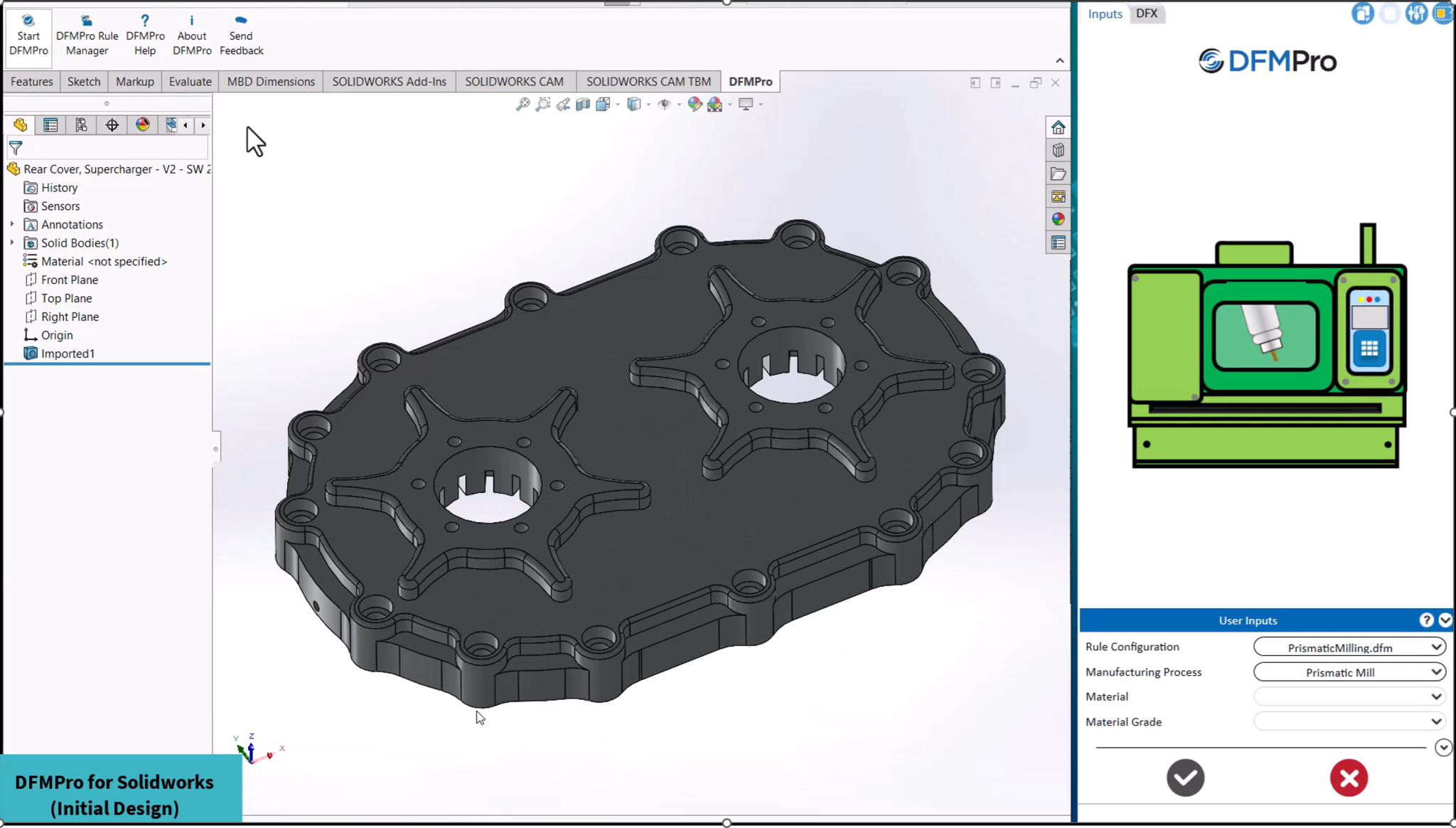
Task: Open the FeatureManager Design Tree tab
Action: (20, 125)
